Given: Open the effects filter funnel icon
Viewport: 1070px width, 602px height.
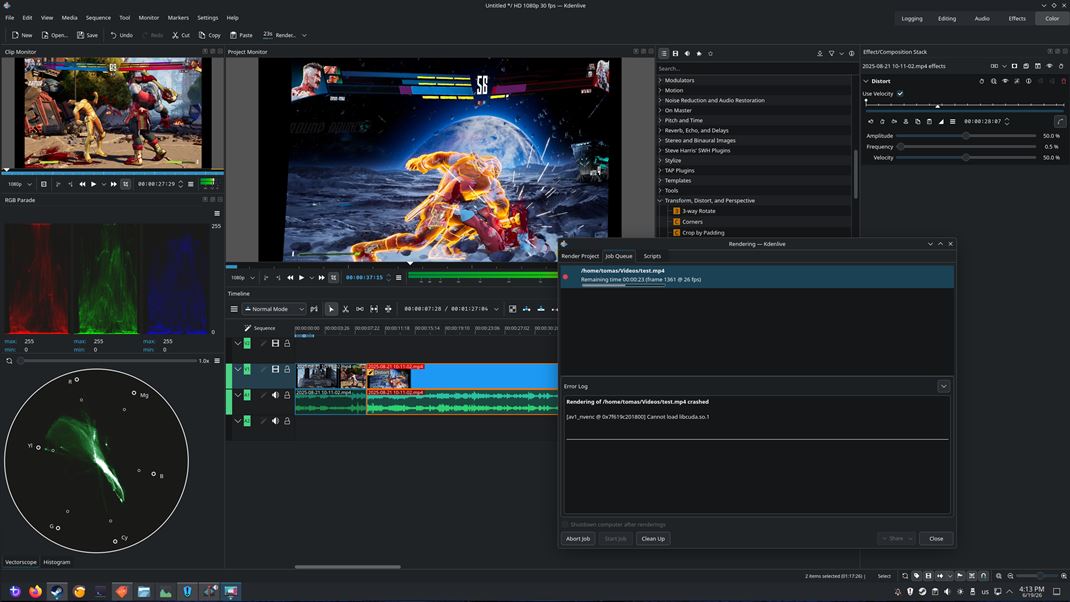Looking at the screenshot, I should (831, 53).
